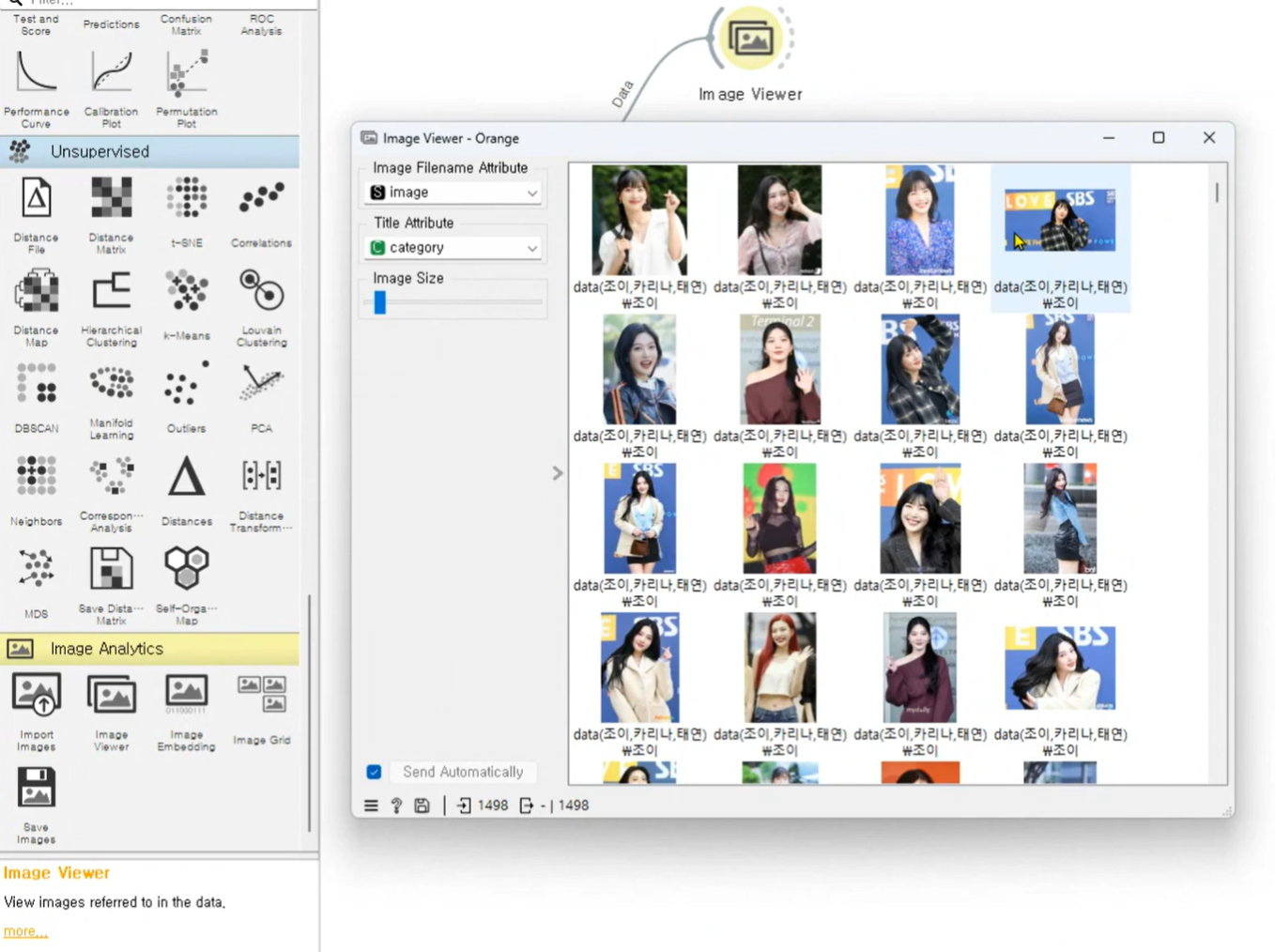Image resolution: width=1275 pixels, height=952 pixels.
Task: Click the Send Automatically button
Action: 463,772
